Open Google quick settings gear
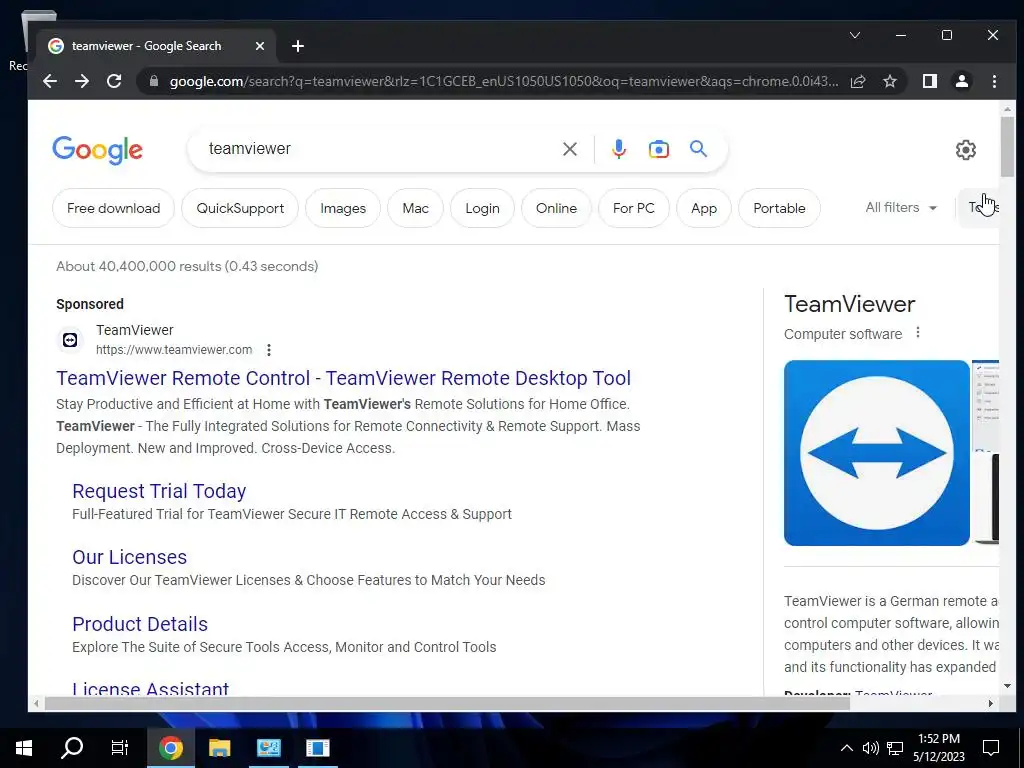The image size is (1024, 768). [x=966, y=150]
